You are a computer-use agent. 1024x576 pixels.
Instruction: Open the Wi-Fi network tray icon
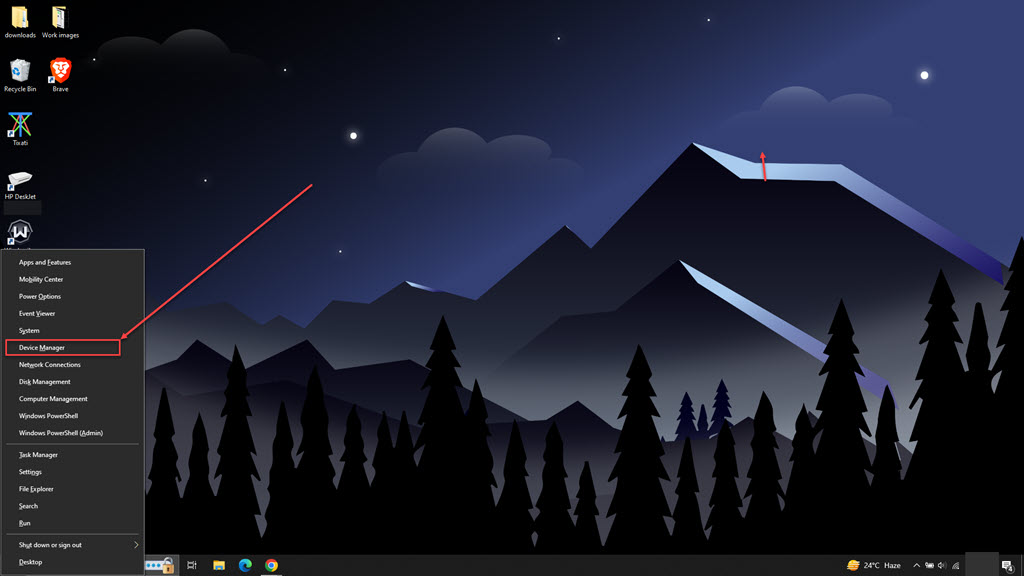955,566
